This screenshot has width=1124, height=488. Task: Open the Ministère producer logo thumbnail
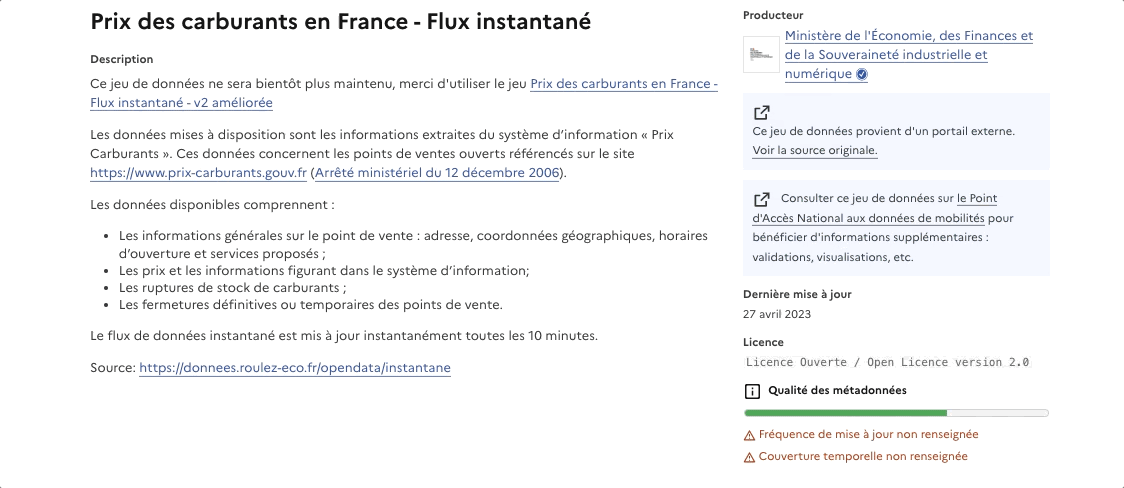[x=761, y=54]
